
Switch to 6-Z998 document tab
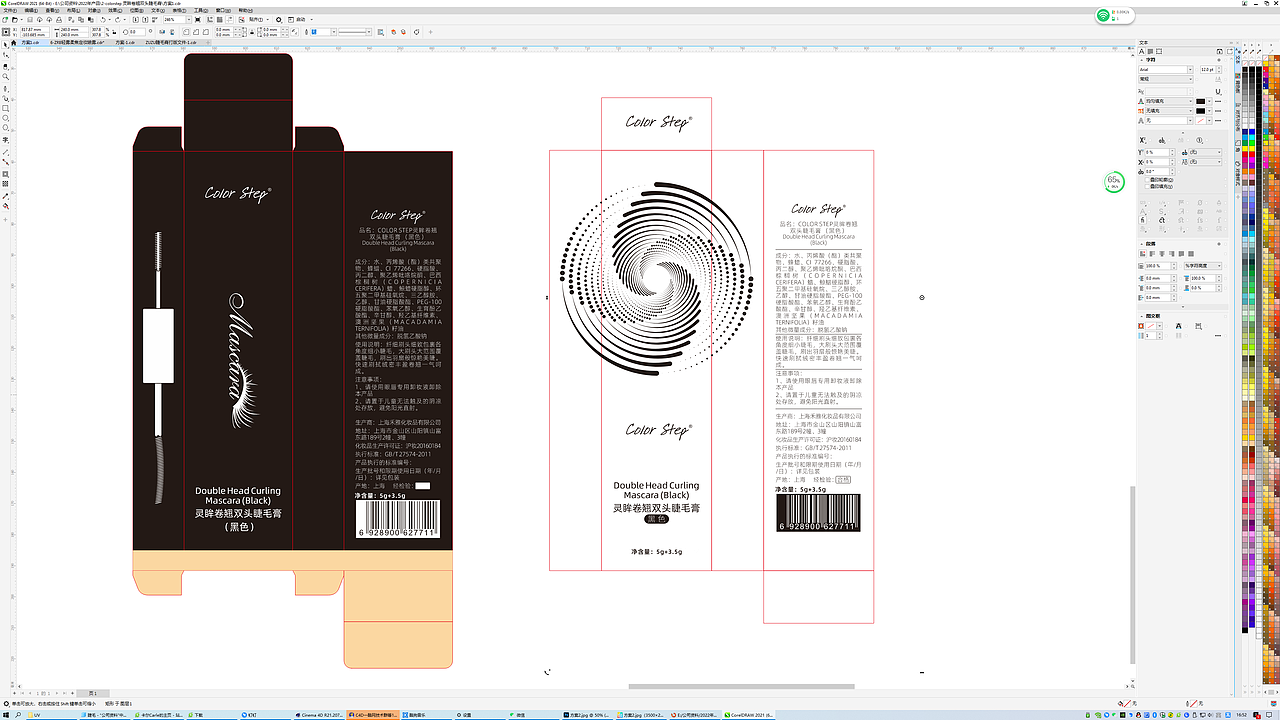click(x=77, y=43)
